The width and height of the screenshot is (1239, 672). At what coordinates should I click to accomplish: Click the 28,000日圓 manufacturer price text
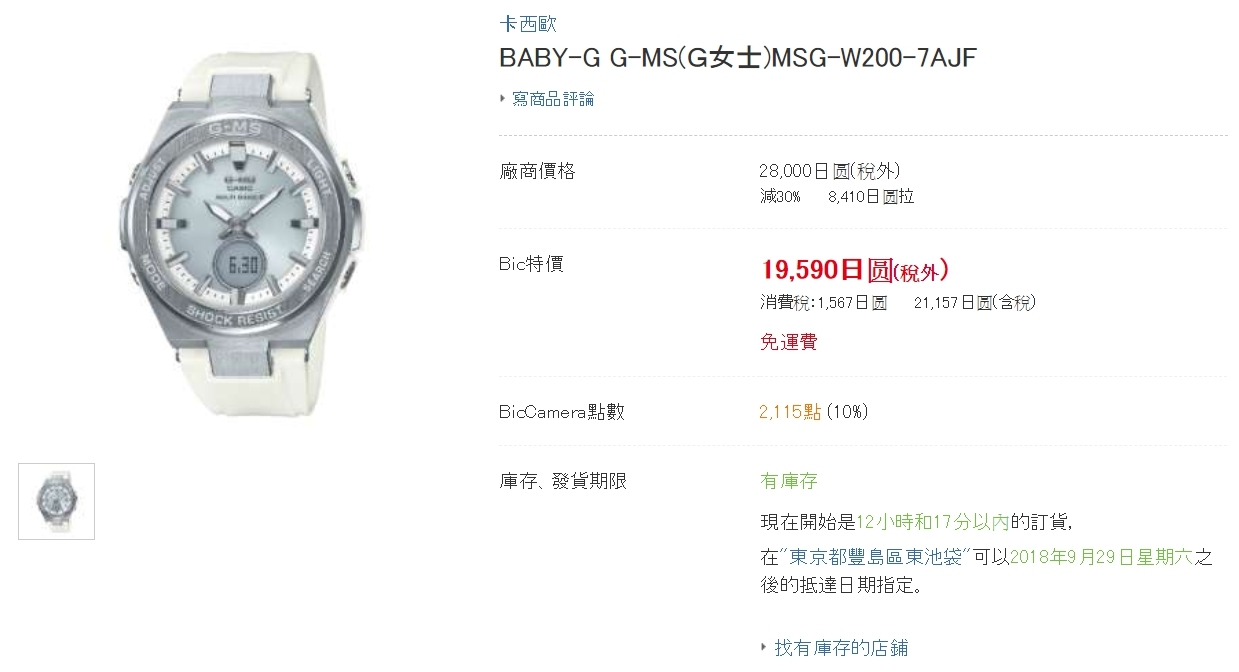point(822,172)
